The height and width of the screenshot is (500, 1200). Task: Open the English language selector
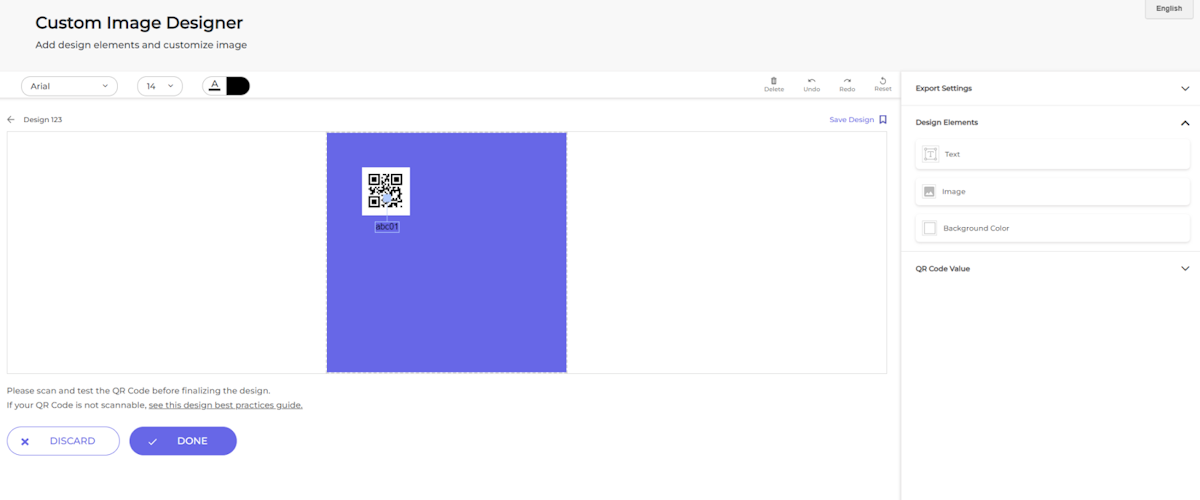click(x=1169, y=9)
